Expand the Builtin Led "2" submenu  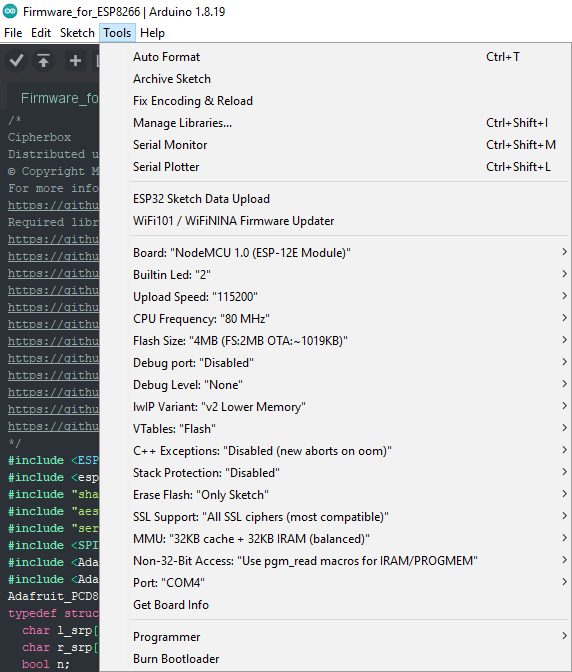(335, 275)
